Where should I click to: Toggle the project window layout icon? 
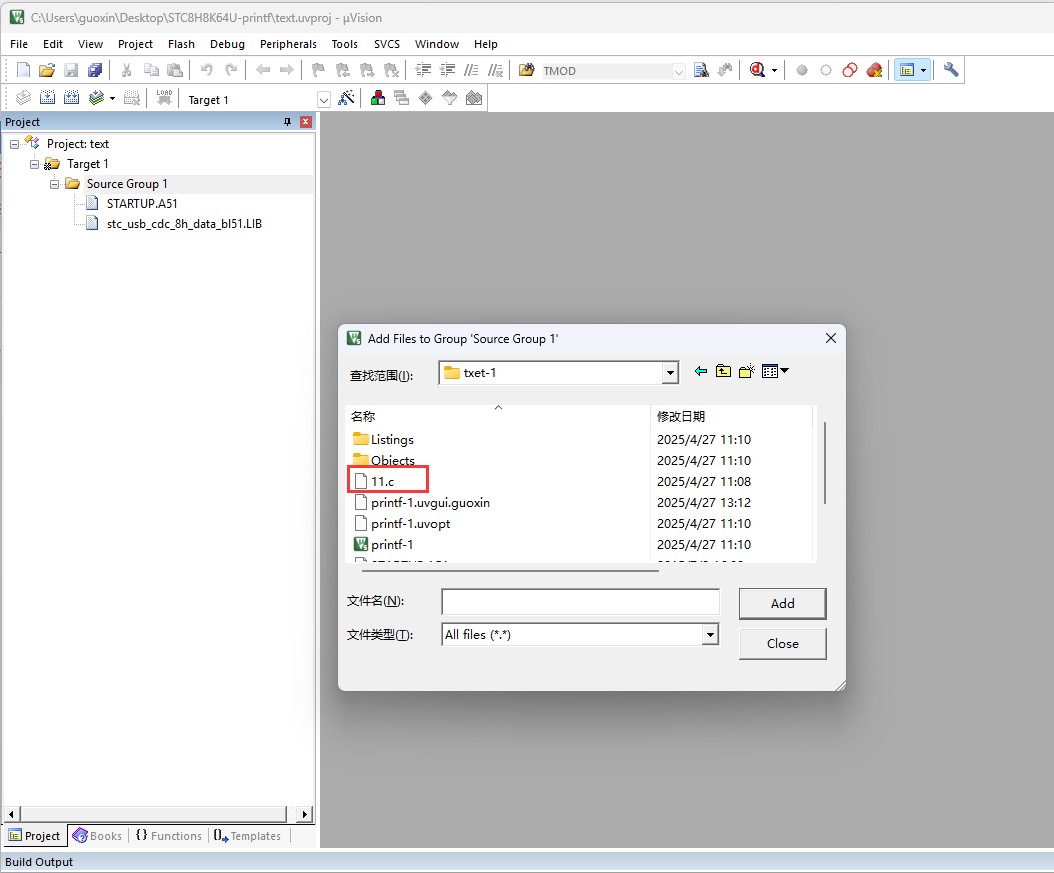[907, 71]
